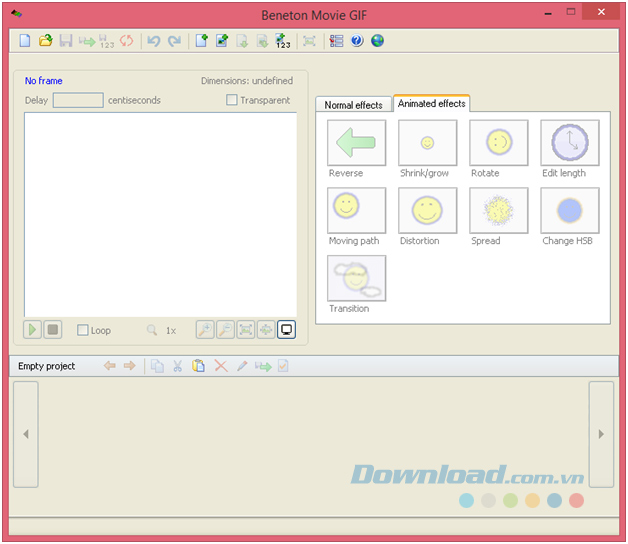Click the Delay centiseconds input field
The image size is (628, 544).
click(78, 100)
